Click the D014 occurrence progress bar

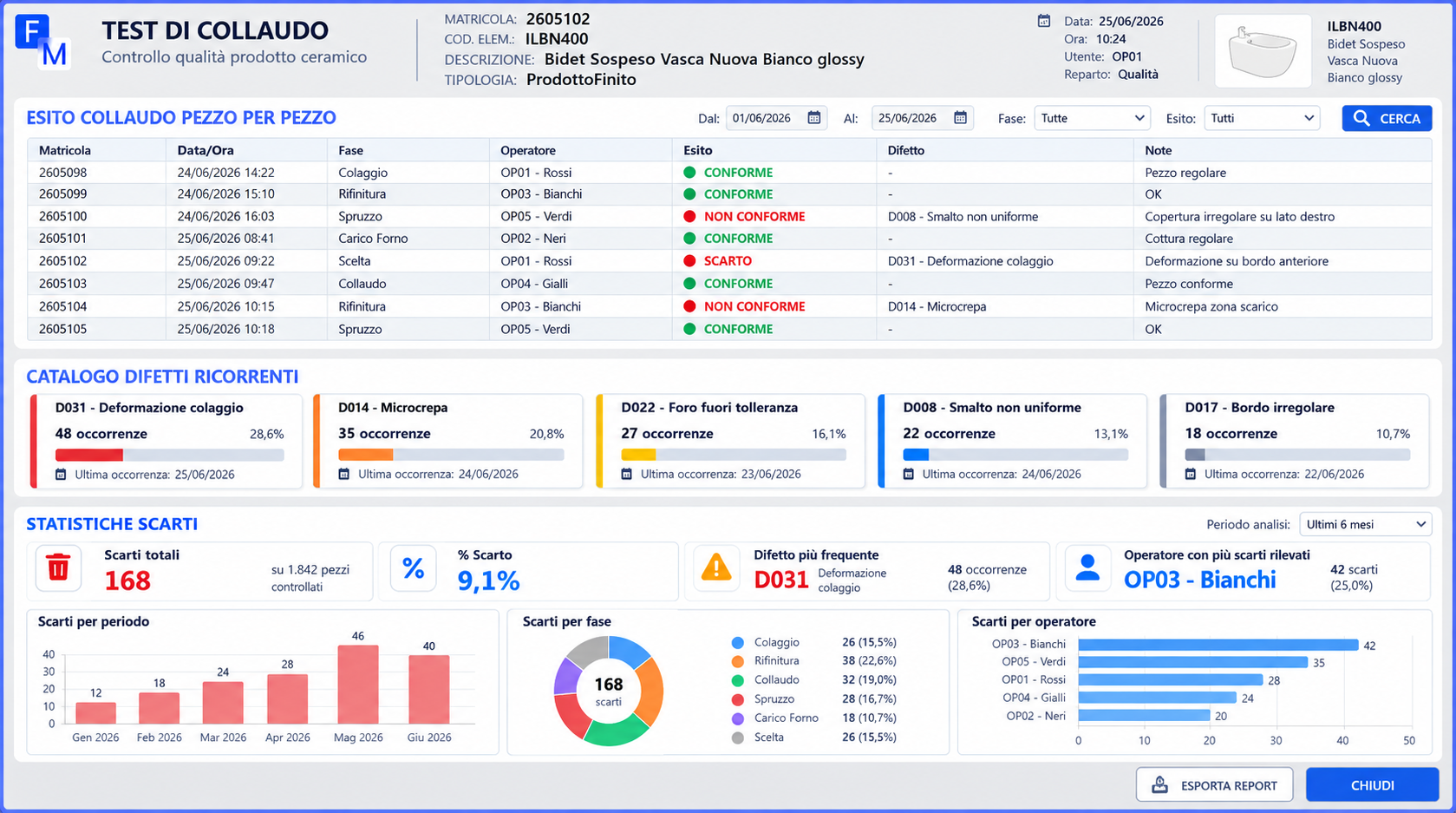coord(451,455)
